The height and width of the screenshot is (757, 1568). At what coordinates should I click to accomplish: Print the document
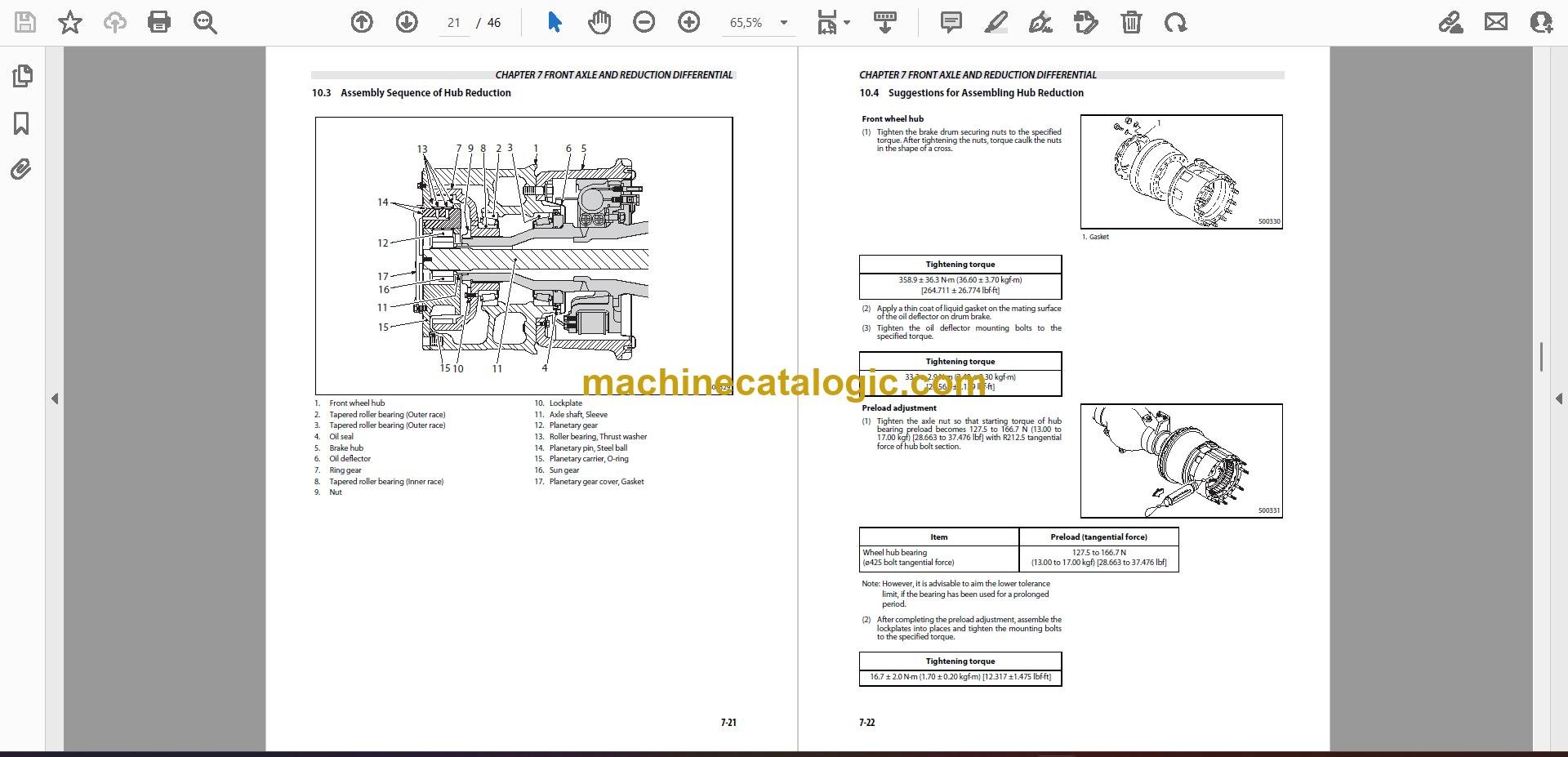point(159,22)
